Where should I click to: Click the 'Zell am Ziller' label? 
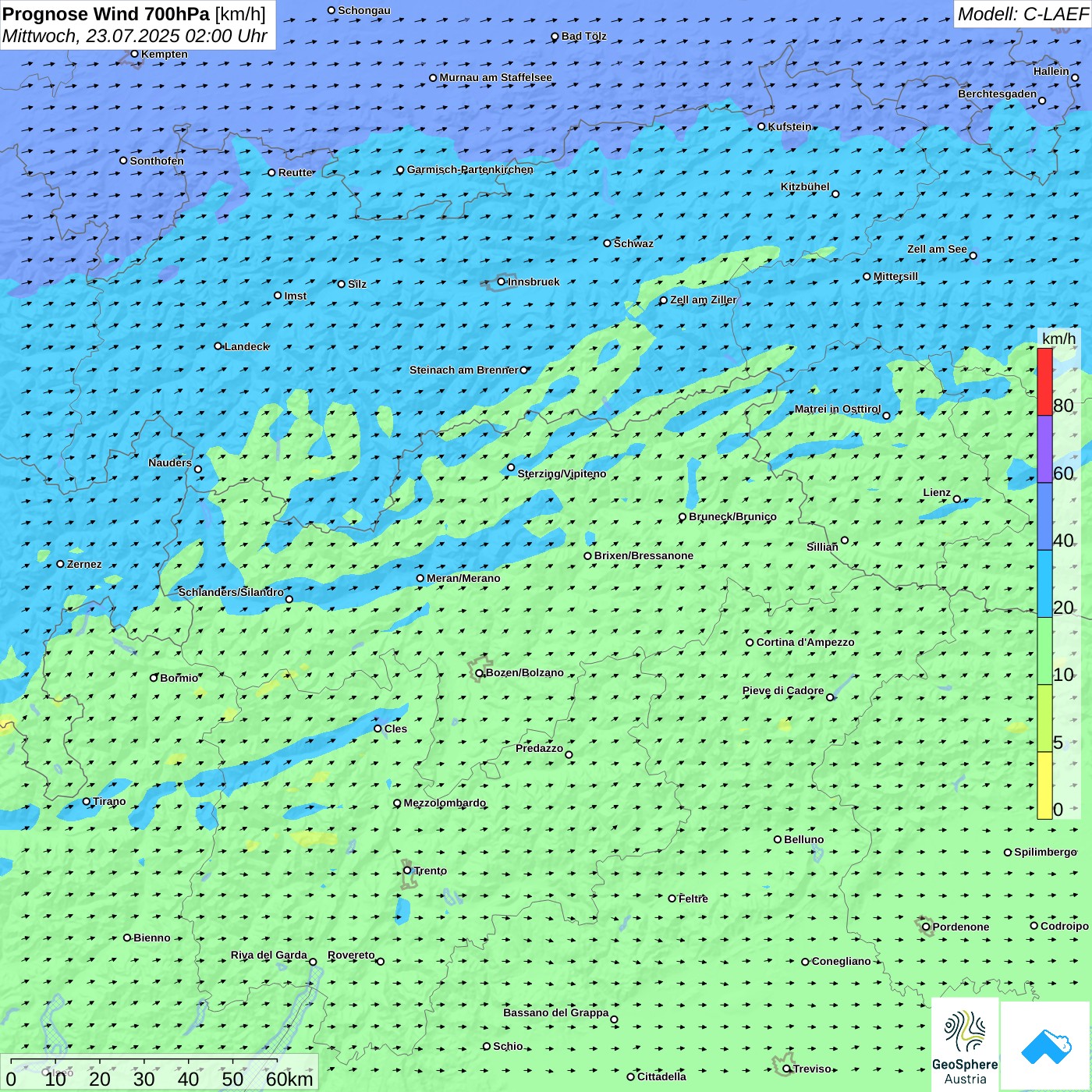[704, 300]
